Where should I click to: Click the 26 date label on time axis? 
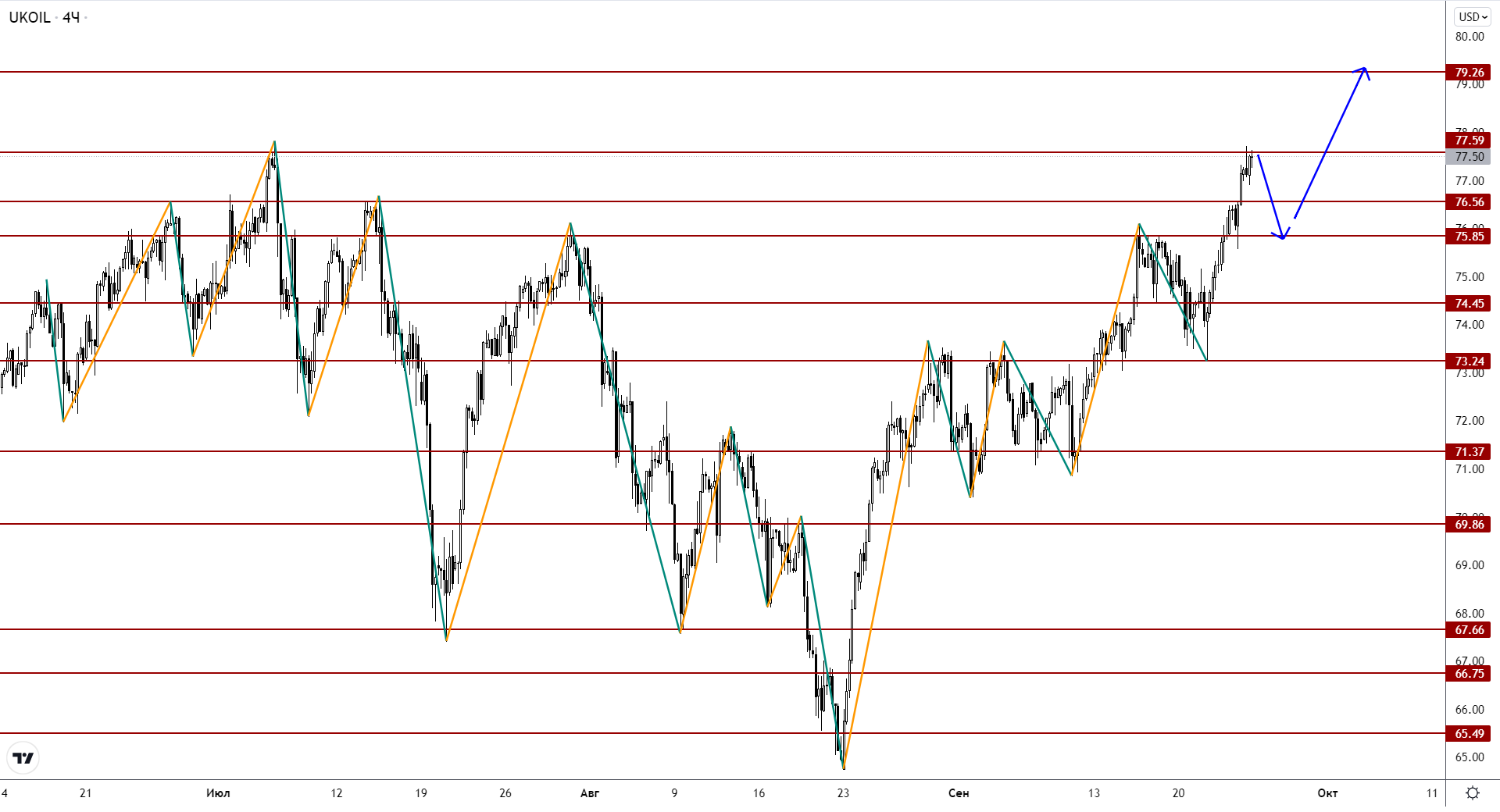[x=505, y=793]
